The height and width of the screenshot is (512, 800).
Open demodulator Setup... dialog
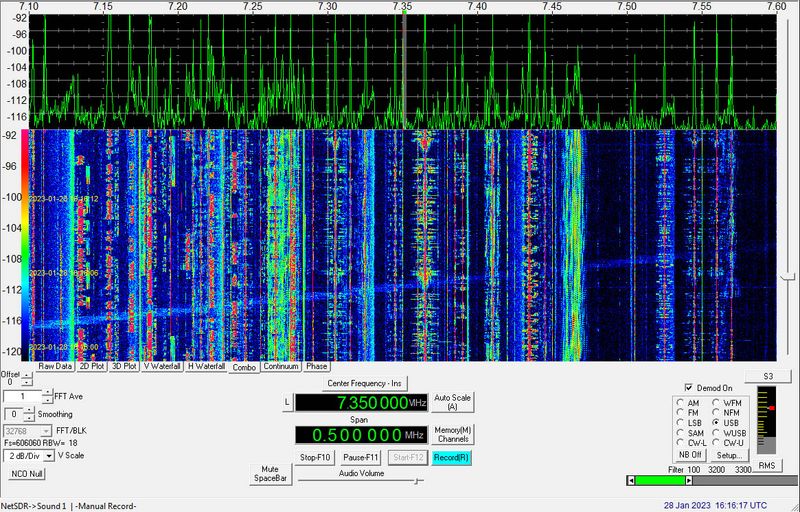point(729,455)
